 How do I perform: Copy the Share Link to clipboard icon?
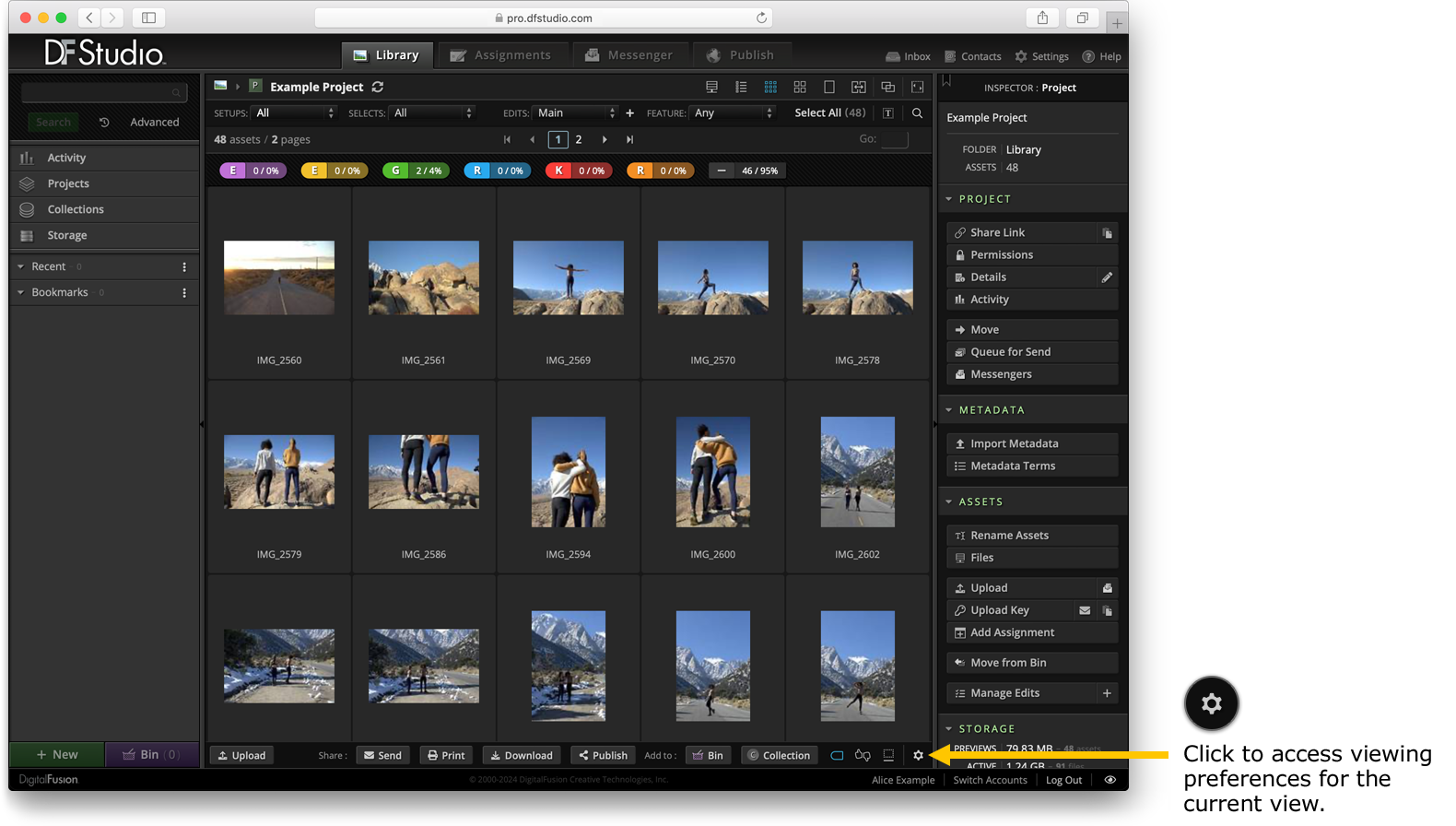[x=1108, y=233]
